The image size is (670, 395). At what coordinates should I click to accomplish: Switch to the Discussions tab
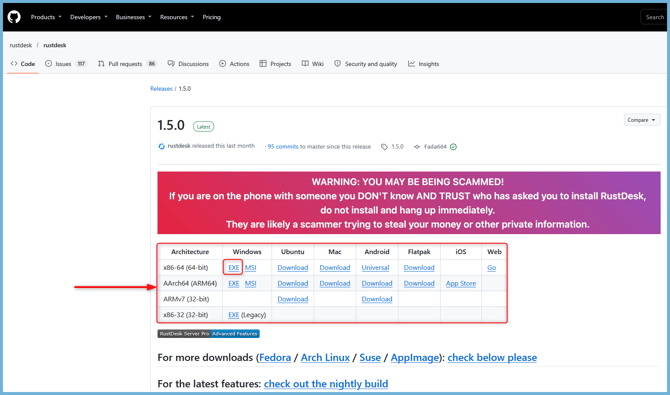click(188, 64)
